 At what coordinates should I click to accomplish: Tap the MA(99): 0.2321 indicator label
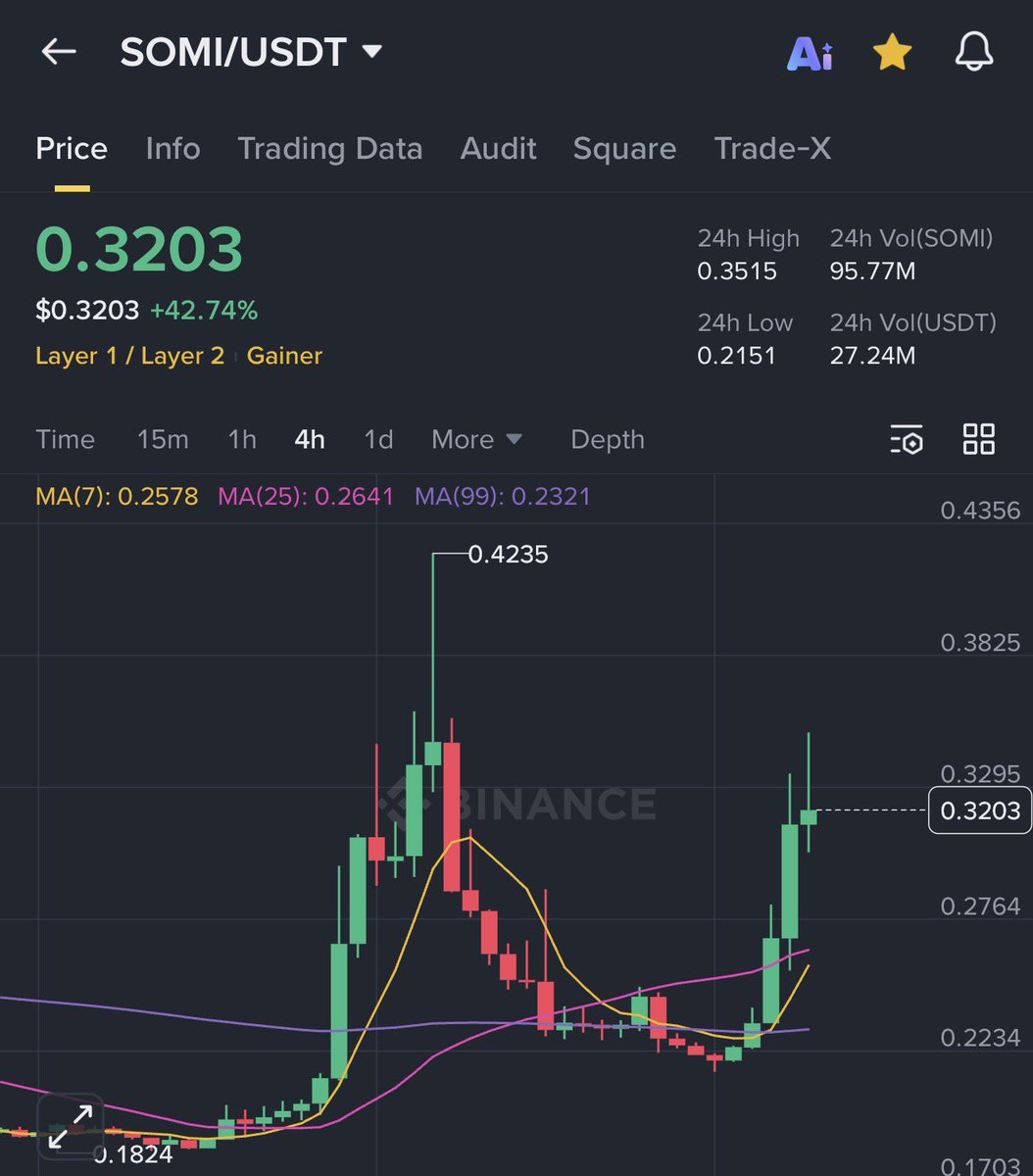(x=503, y=496)
